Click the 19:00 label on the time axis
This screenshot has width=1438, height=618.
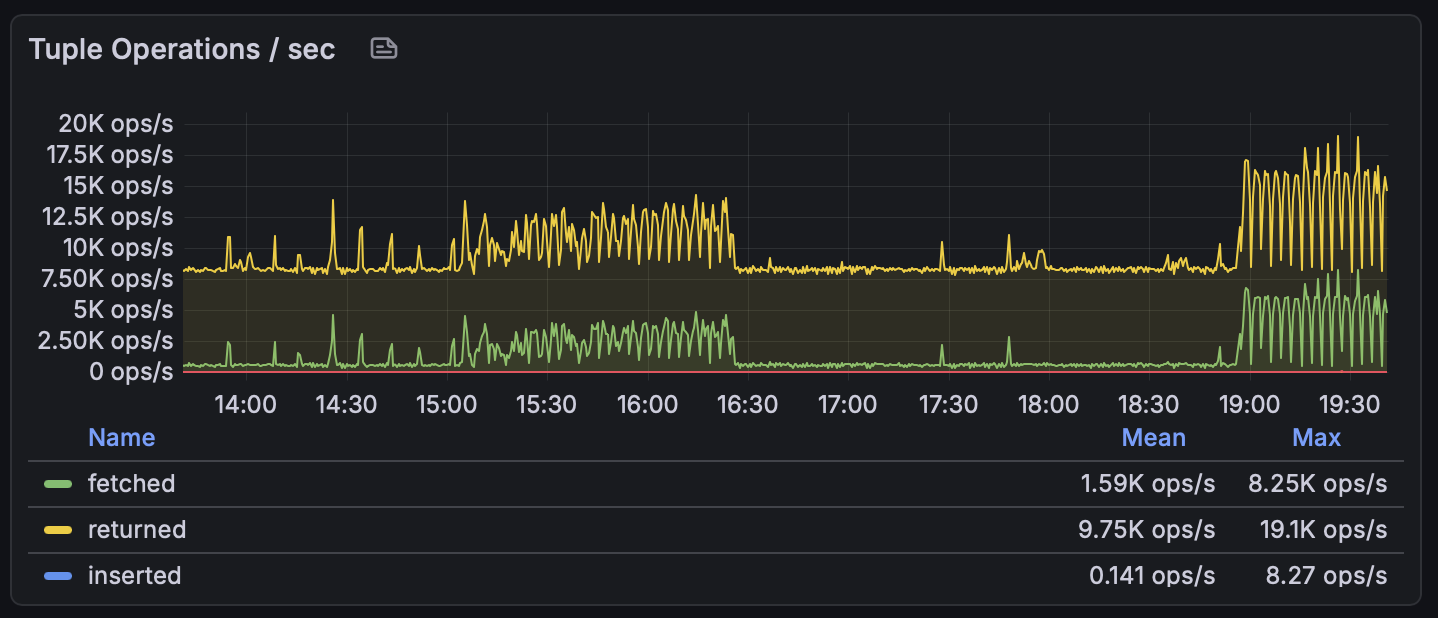tap(1250, 404)
